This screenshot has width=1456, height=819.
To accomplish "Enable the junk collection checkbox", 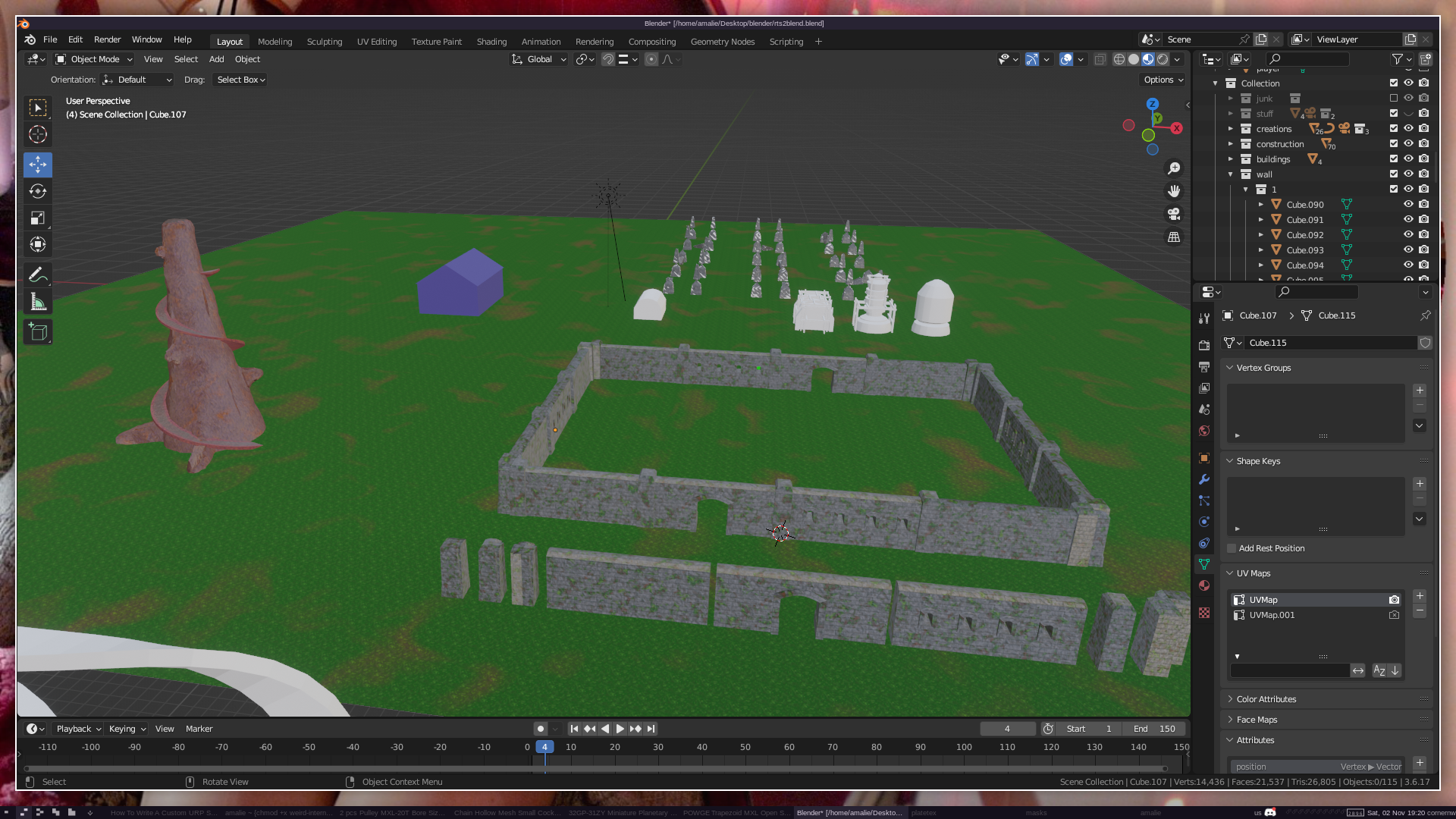I will click(x=1394, y=99).
